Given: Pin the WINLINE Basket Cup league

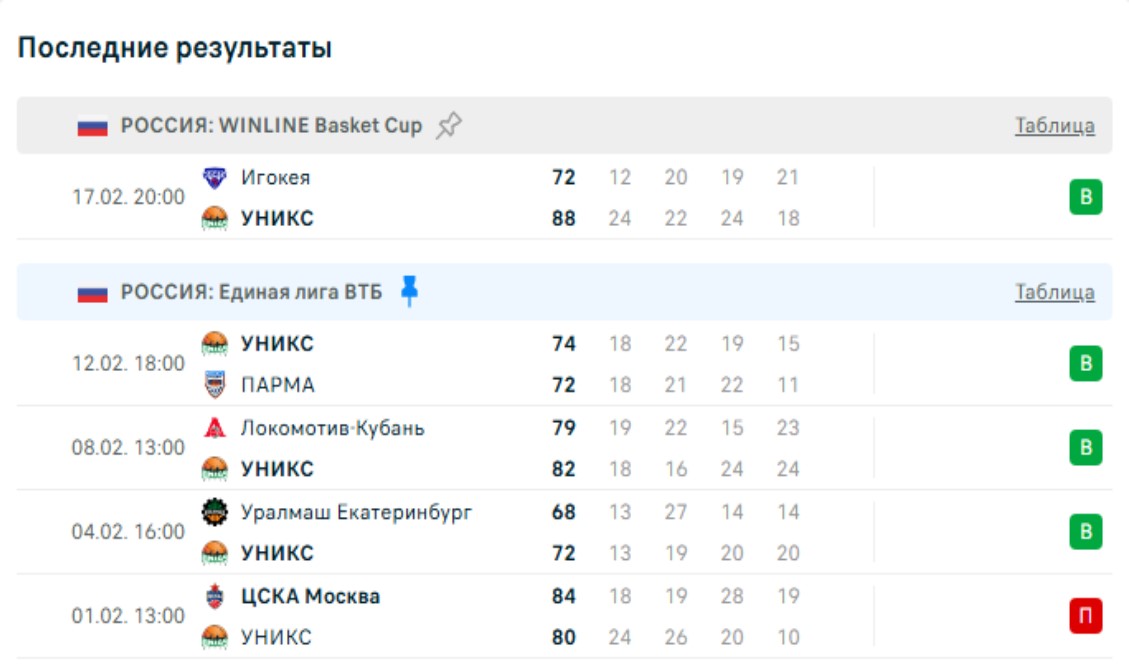Looking at the screenshot, I should [x=449, y=126].
